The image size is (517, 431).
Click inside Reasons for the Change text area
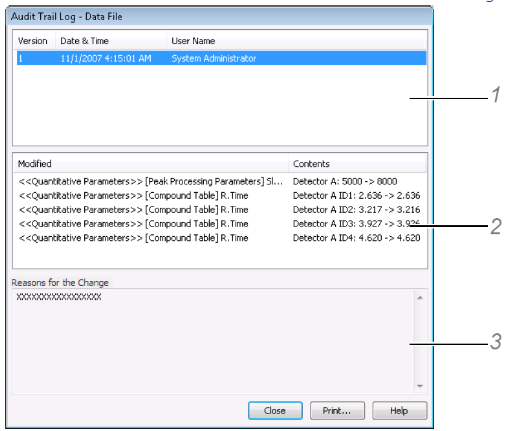pos(213,342)
